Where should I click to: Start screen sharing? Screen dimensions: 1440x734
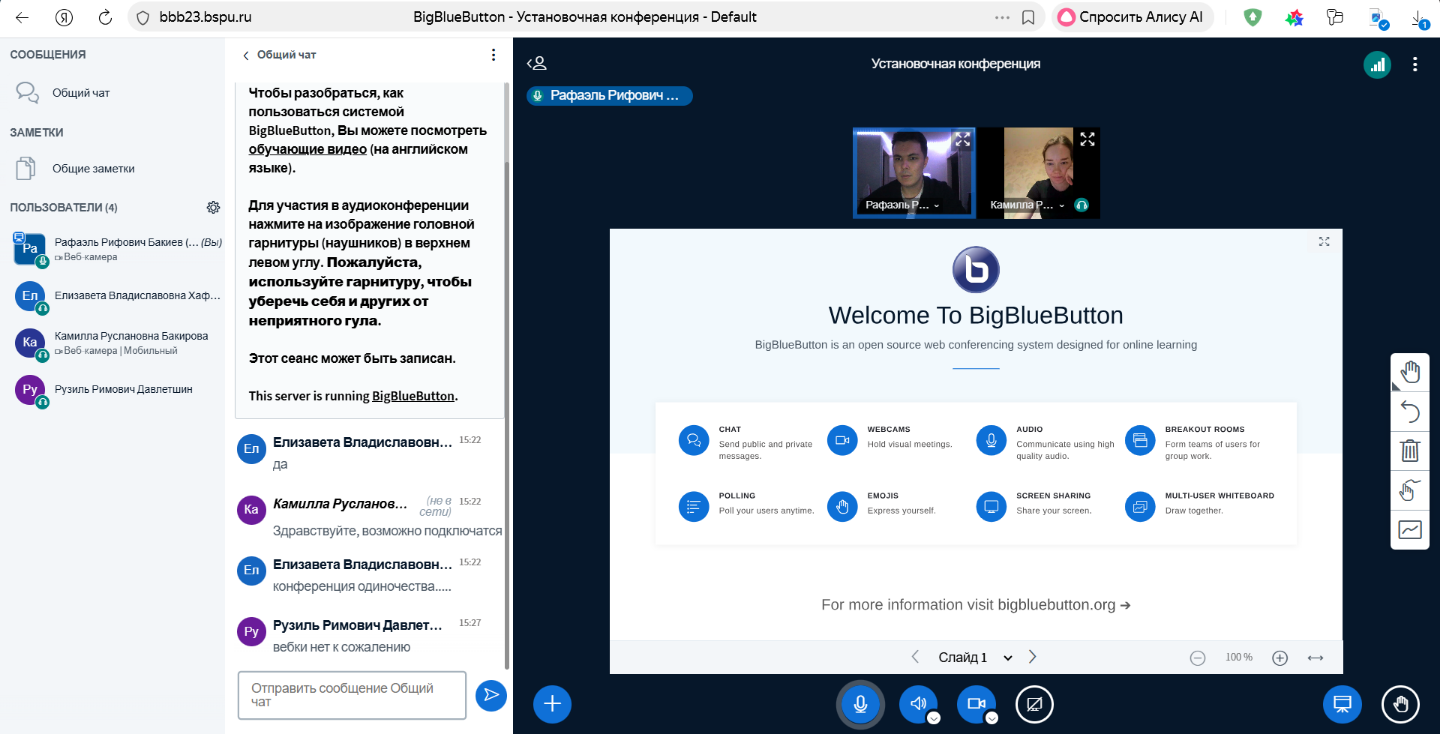click(1035, 704)
